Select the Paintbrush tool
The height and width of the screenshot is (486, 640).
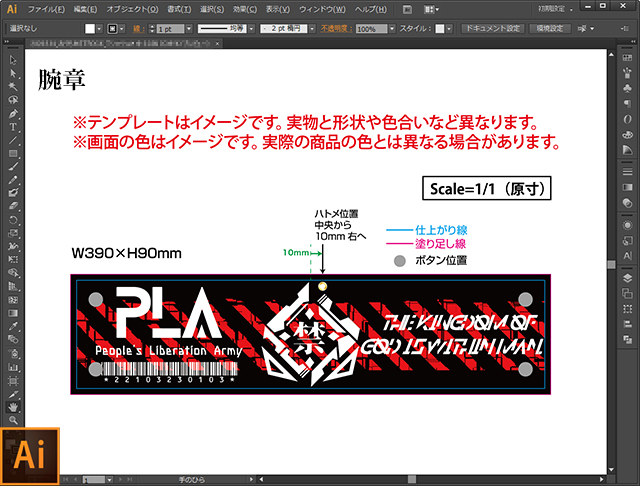tap(13, 166)
